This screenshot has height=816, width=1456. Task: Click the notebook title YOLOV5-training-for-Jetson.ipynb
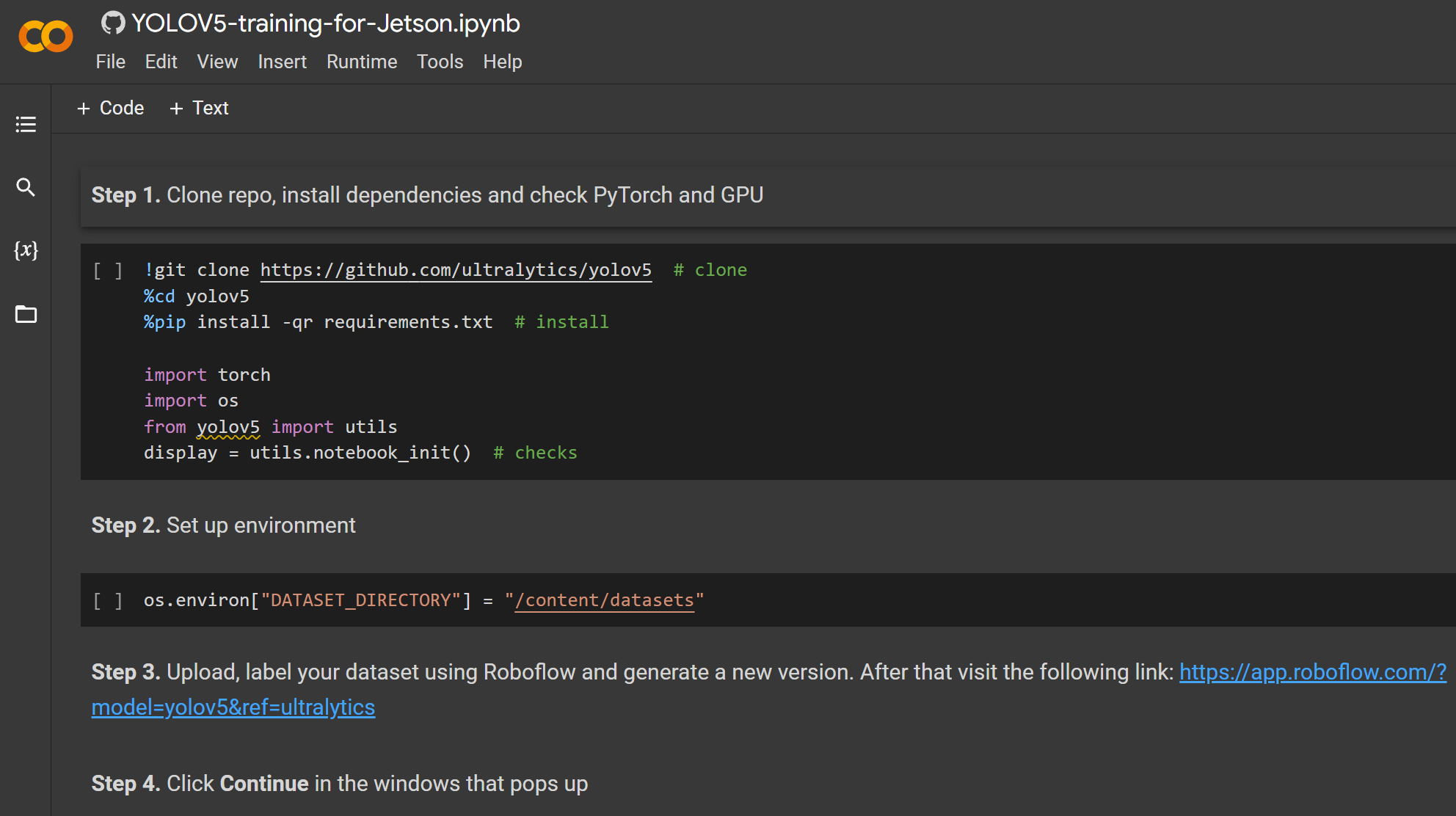point(325,23)
